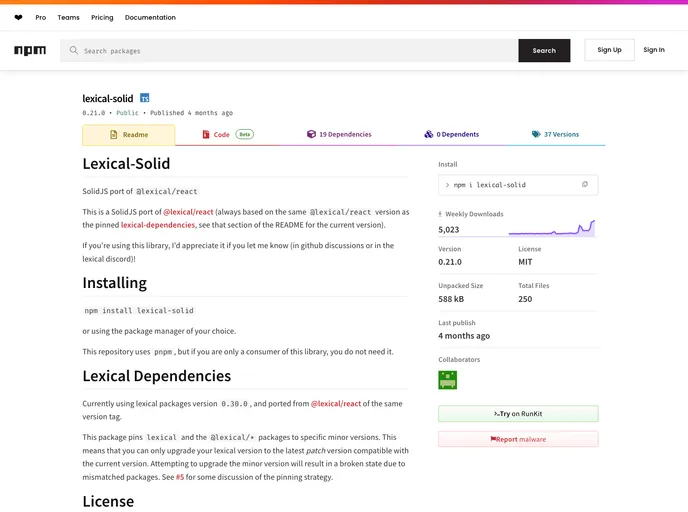This screenshot has height=512, width=688.
Task: Click the Report malware button
Action: pyautogui.click(x=518, y=439)
